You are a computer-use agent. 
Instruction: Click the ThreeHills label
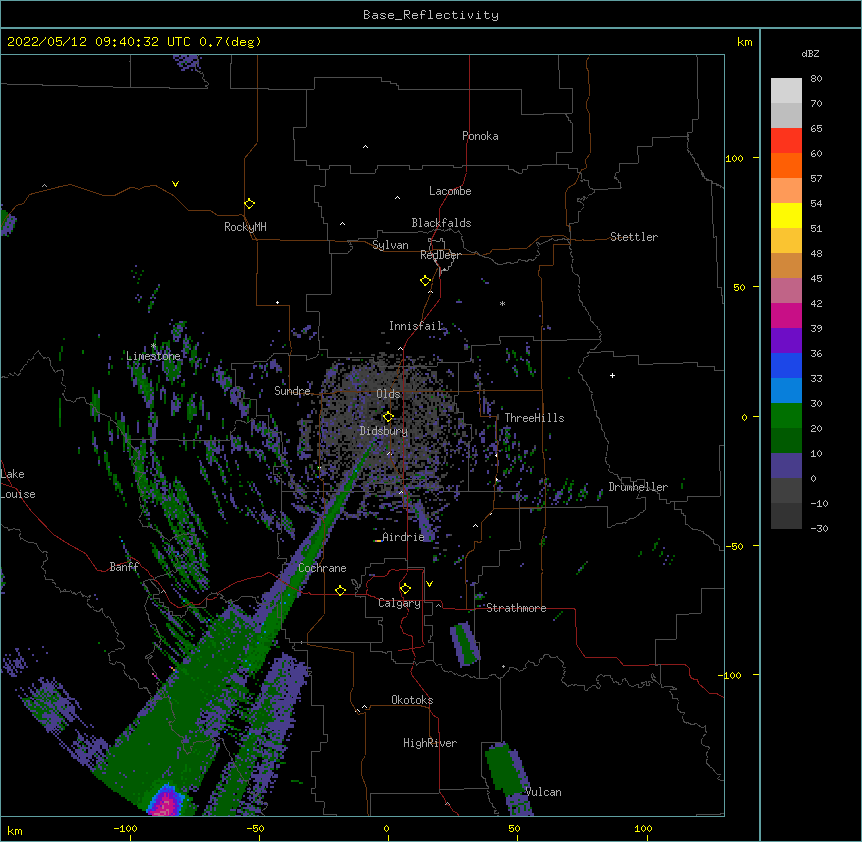coord(534,418)
